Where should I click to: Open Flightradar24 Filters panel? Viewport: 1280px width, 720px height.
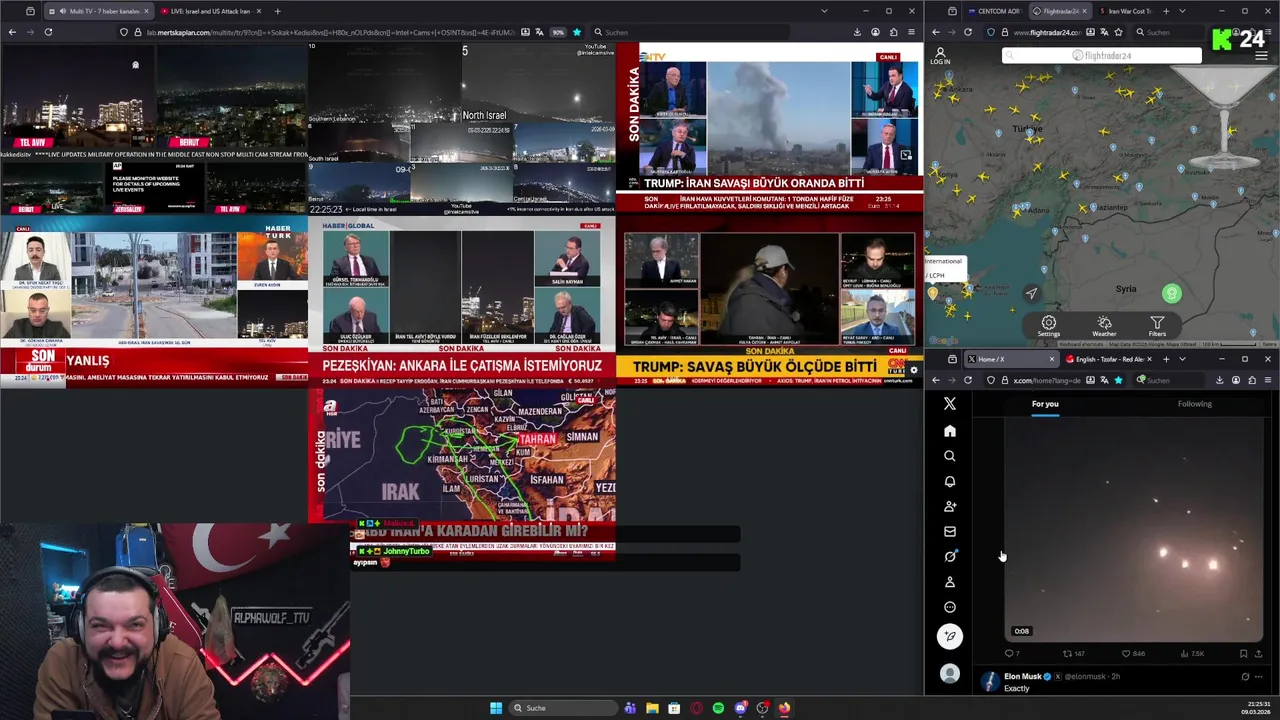click(1157, 327)
